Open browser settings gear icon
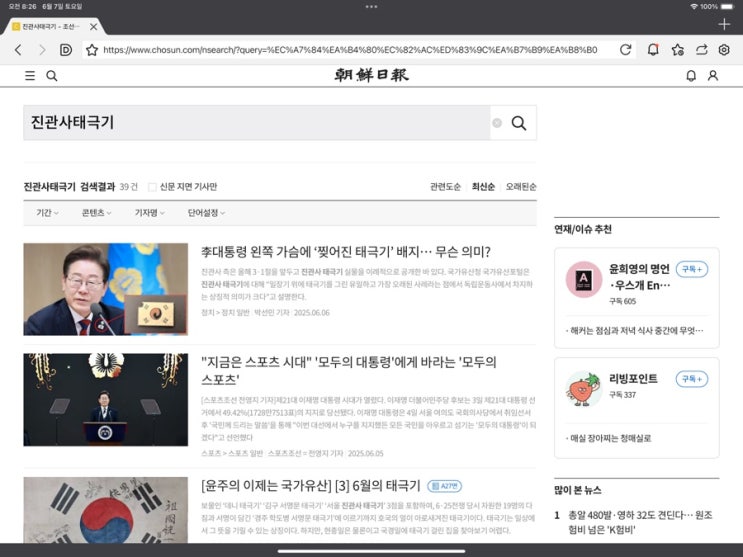Screen dimensions: 743x557 coord(724,50)
